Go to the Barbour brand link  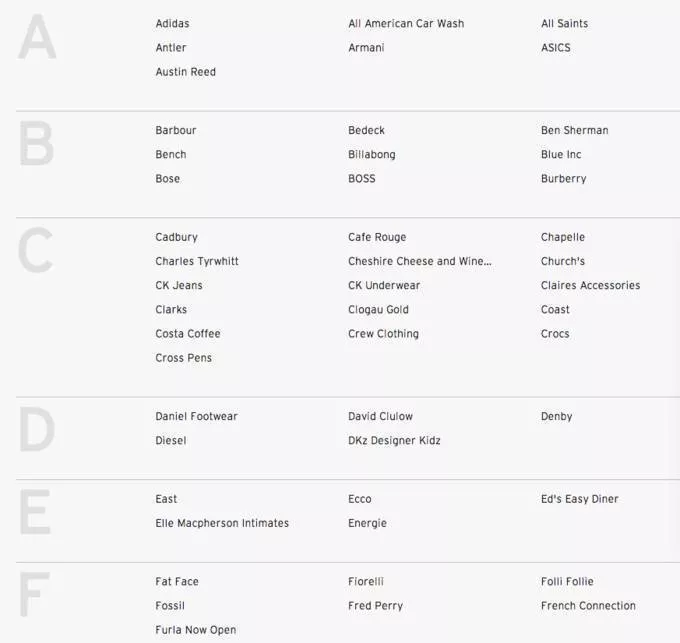click(176, 131)
